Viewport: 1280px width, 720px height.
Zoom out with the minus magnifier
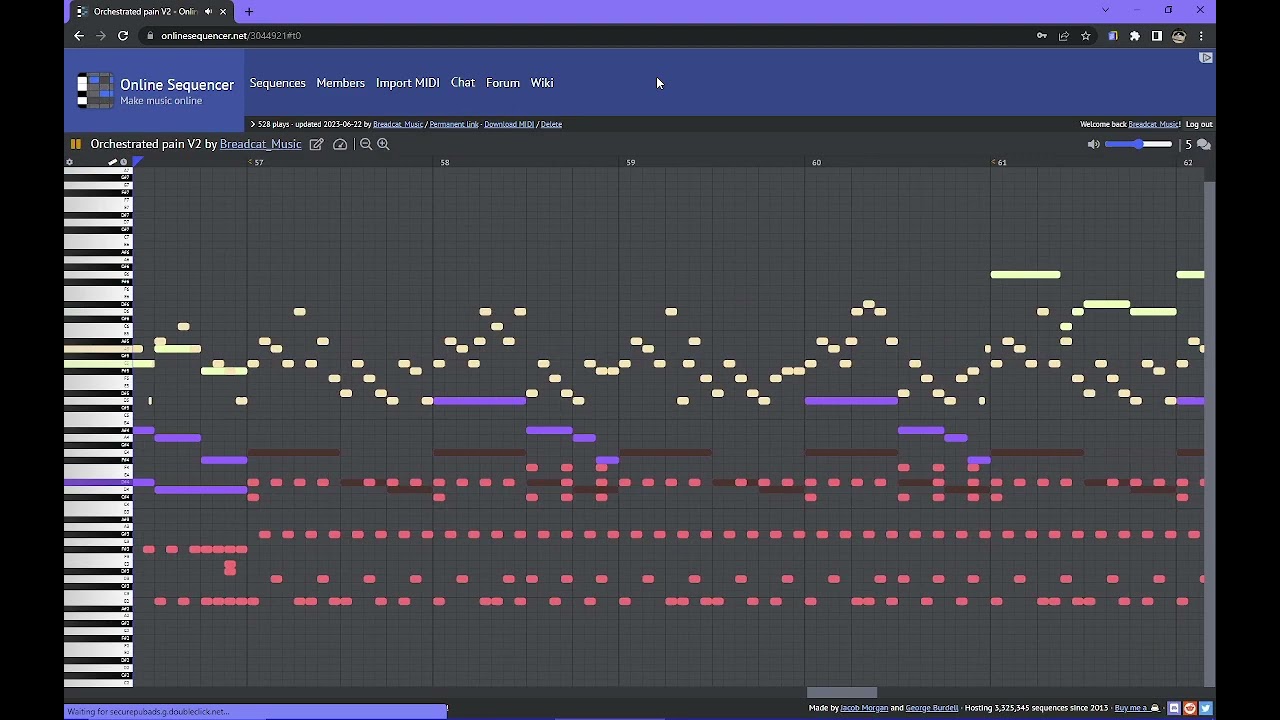[366, 144]
